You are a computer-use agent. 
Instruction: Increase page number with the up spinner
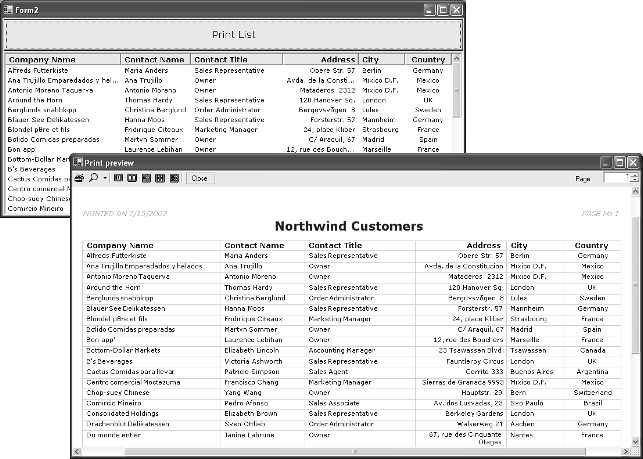coord(634,175)
